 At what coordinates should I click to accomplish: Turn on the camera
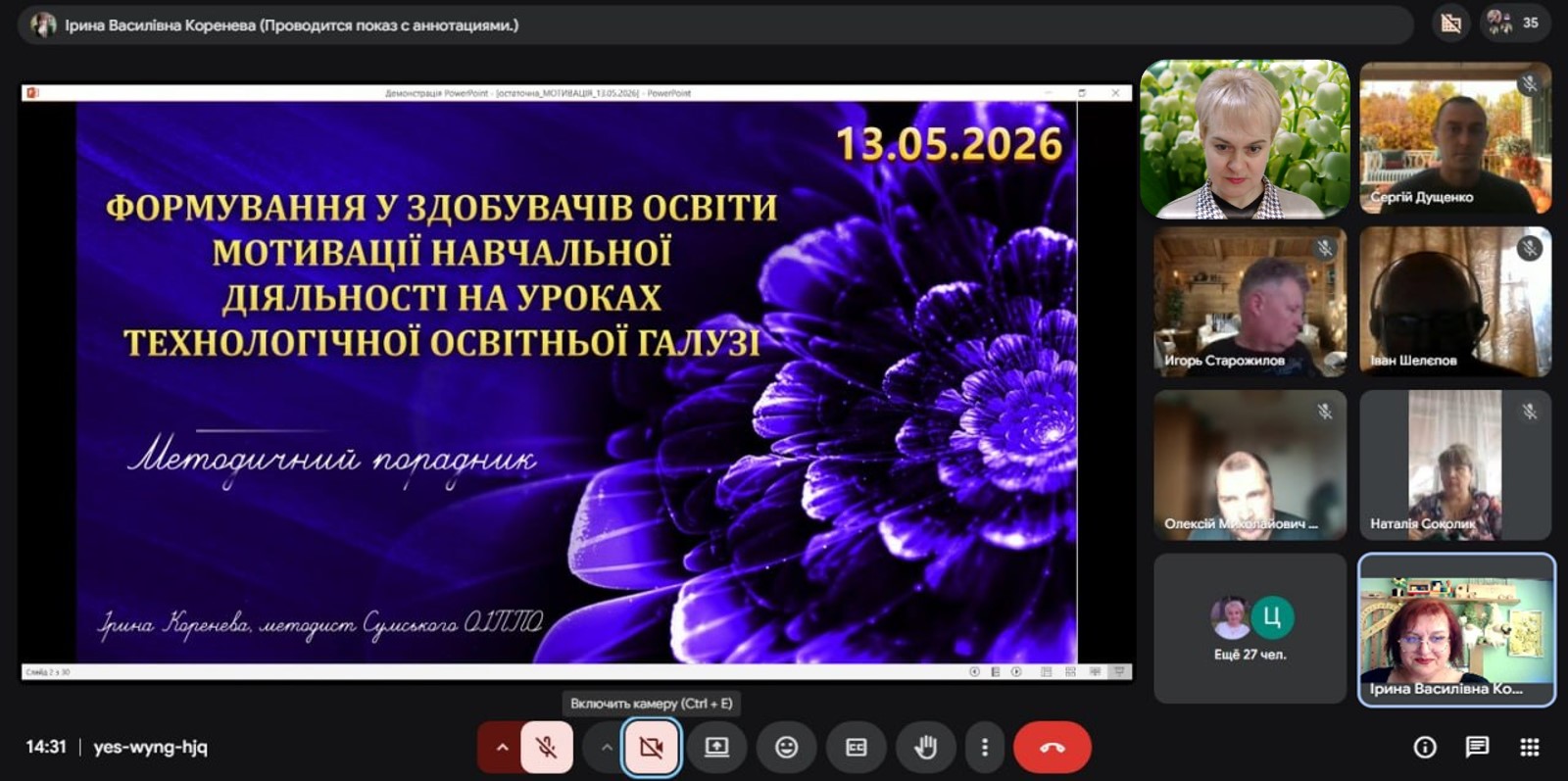[x=651, y=748]
